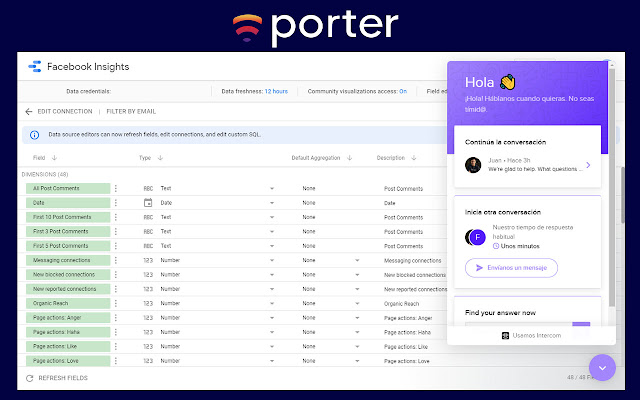640x400 pixels.
Task: Open aggregation dropdown for Messaging connections
Action: tap(357, 260)
